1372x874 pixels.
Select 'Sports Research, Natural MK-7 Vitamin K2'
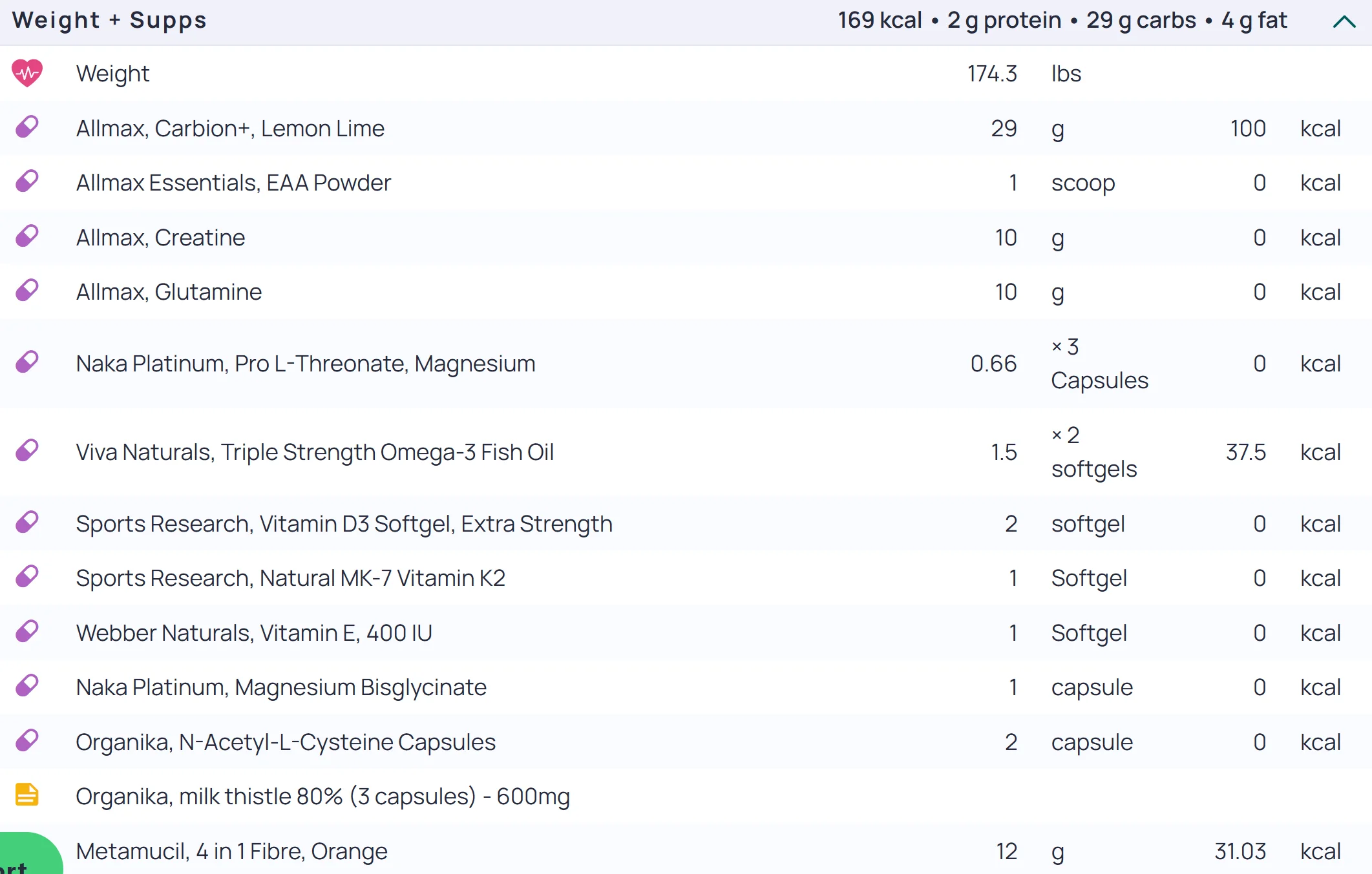290,578
